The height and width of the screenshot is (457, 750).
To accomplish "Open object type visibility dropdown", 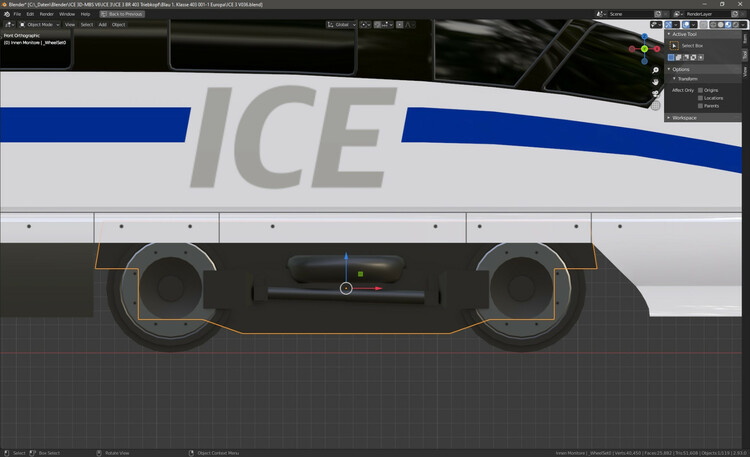I will pyautogui.click(x=656, y=24).
